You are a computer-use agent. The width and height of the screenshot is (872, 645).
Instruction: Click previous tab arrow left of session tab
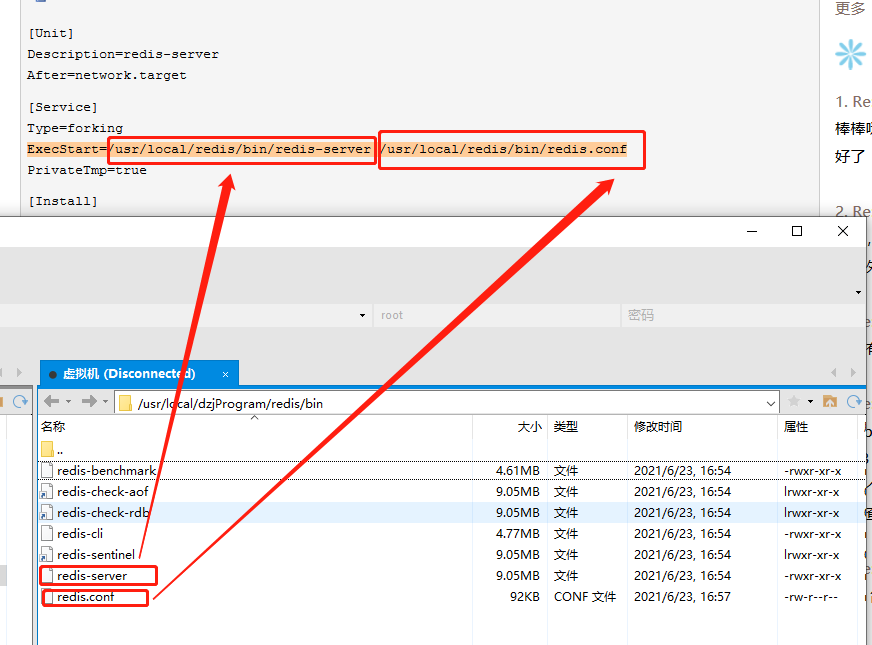pyautogui.click(x=2, y=373)
